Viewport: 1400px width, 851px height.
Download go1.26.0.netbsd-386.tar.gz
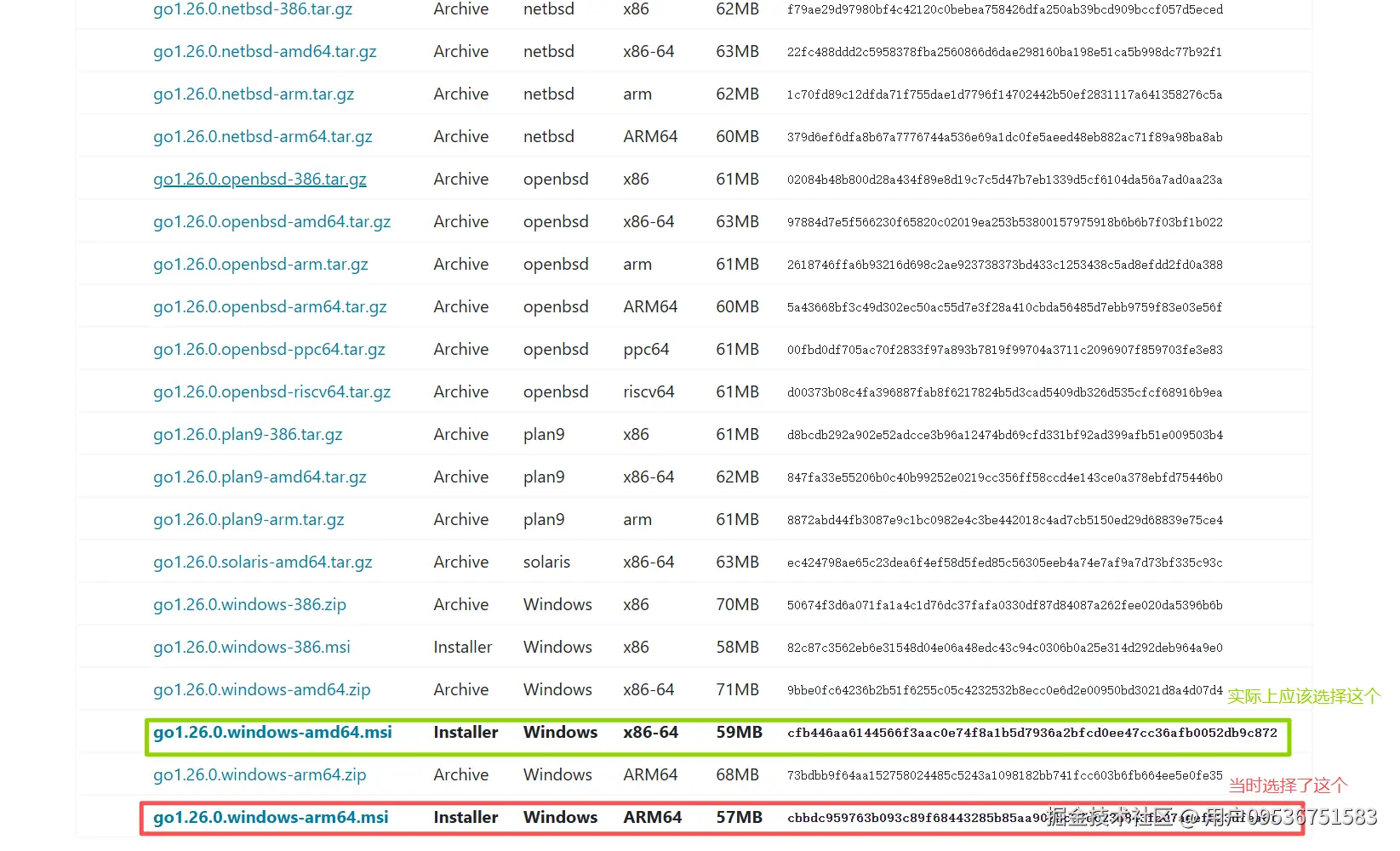[253, 9]
